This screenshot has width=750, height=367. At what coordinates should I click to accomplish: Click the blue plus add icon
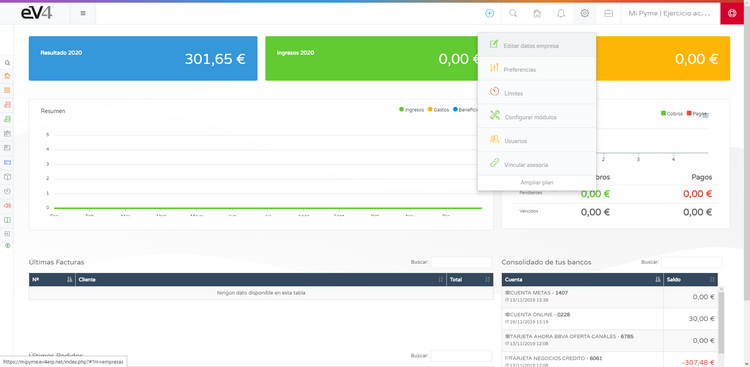coord(489,13)
